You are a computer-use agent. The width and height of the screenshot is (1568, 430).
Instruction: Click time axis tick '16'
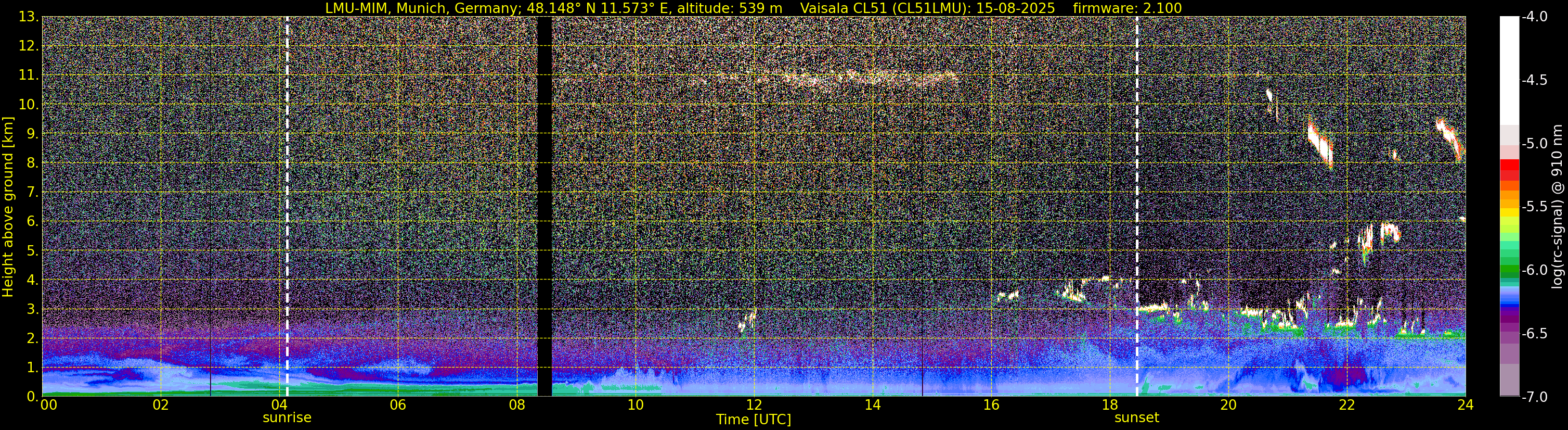pyautogui.click(x=991, y=405)
